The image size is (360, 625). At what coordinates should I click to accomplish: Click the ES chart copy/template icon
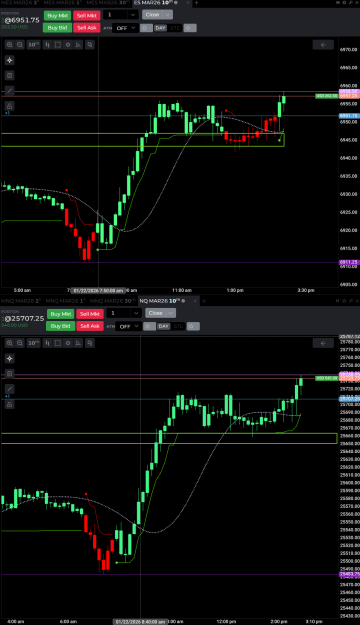tap(90, 45)
